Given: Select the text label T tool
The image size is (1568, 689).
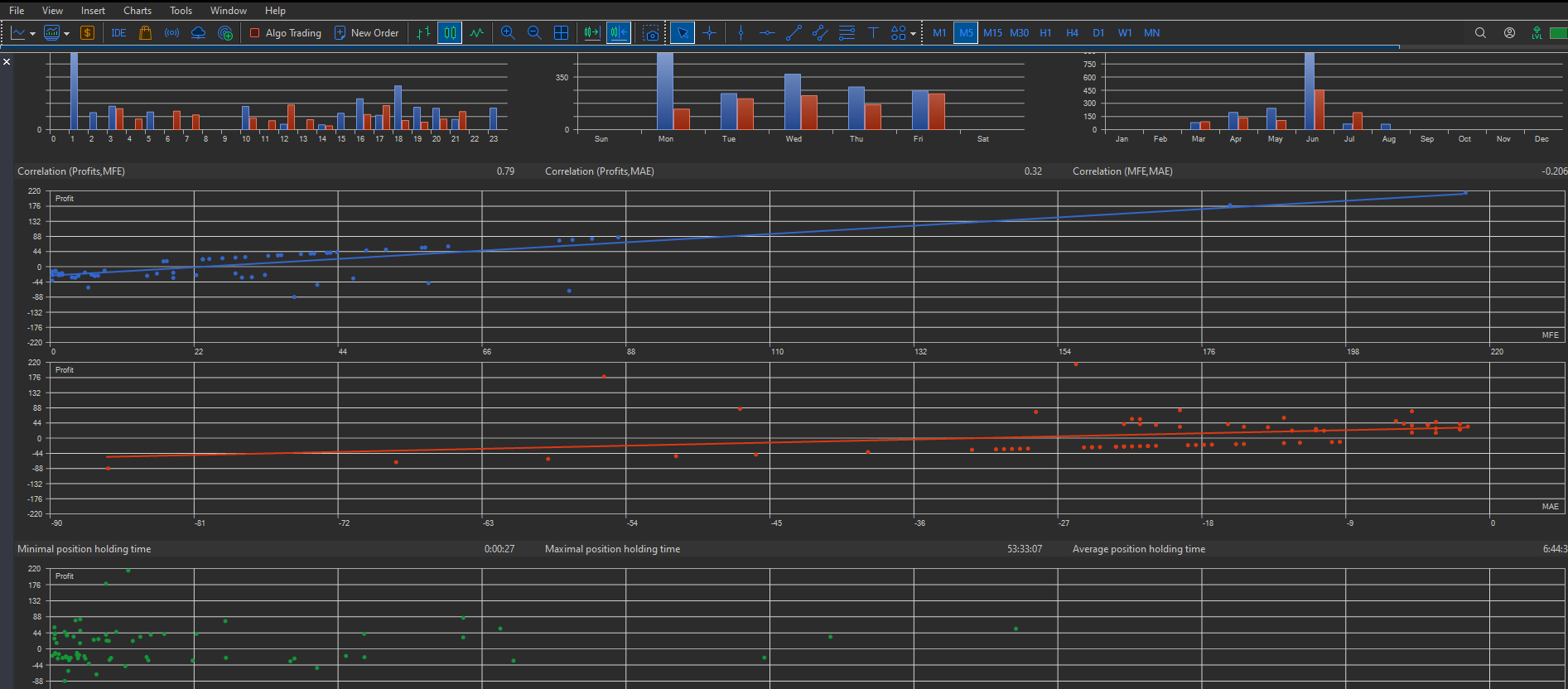Looking at the screenshot, I should 873,33.
